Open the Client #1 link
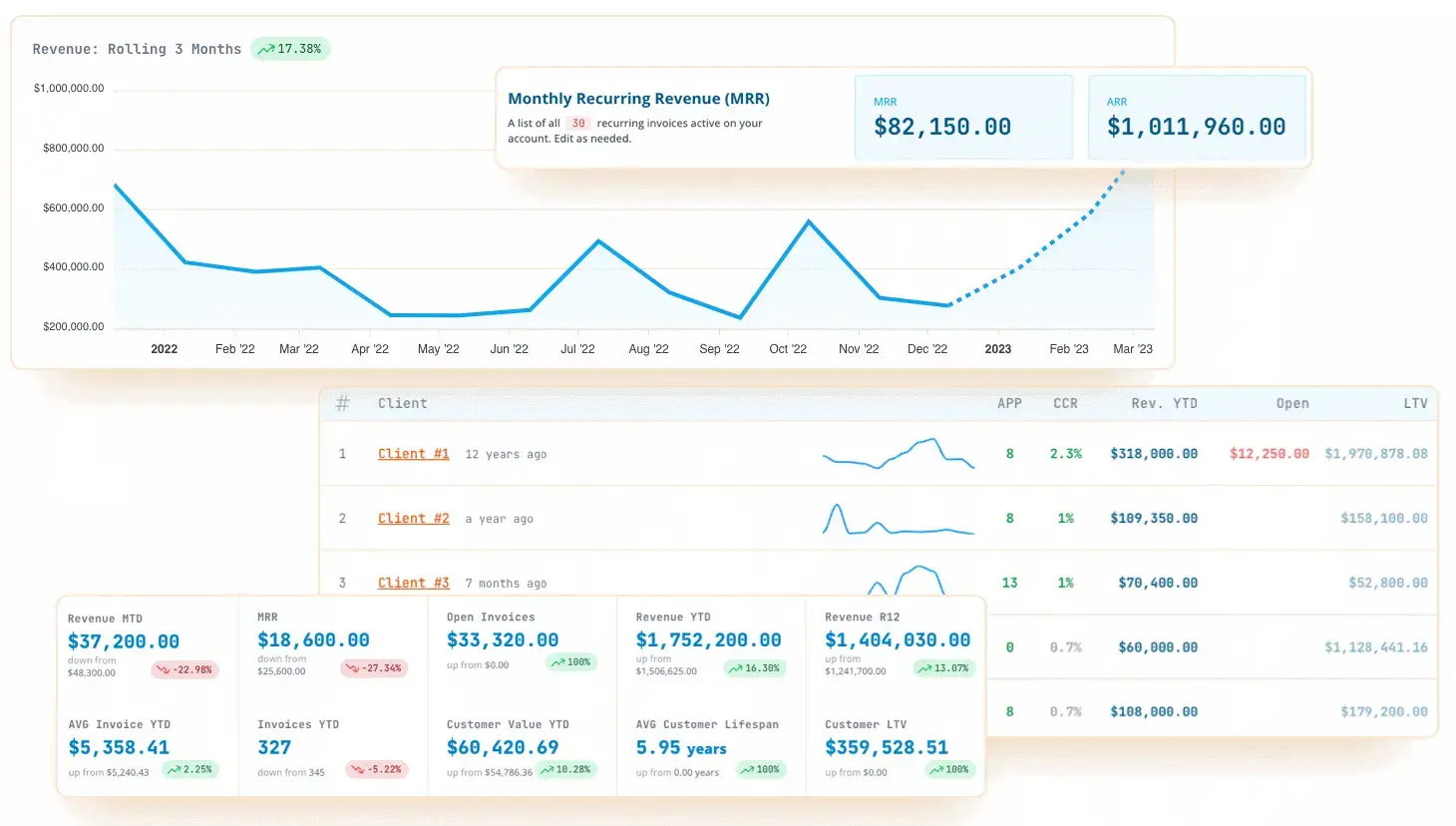 [413, 454]
